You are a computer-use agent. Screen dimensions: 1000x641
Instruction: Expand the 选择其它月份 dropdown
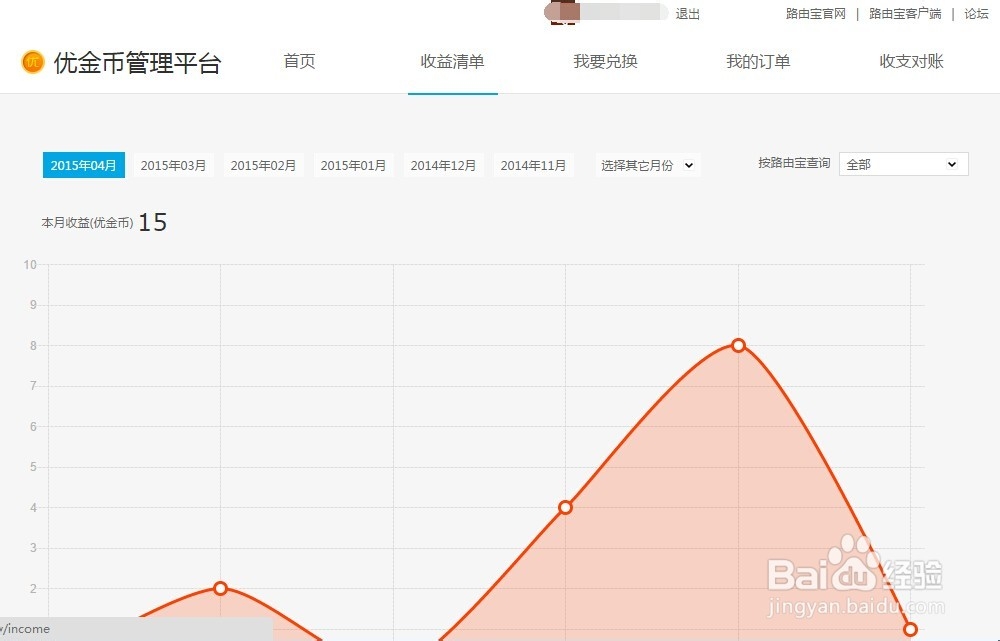click(647, 165)
